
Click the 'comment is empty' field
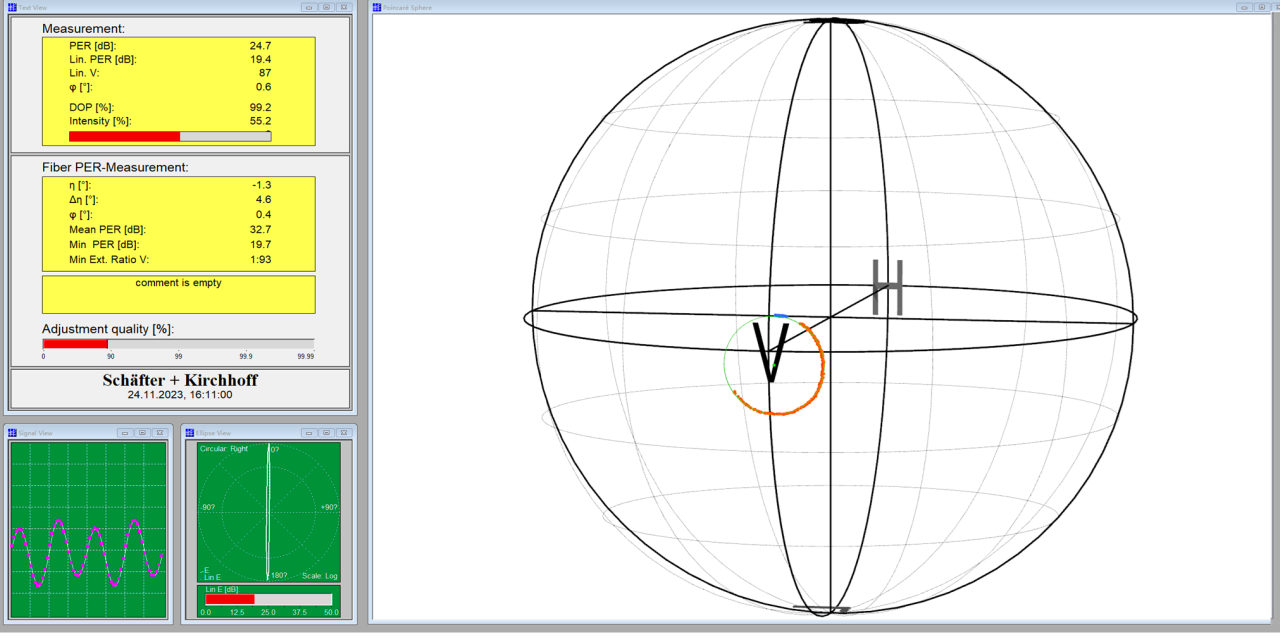pos(178,294)
